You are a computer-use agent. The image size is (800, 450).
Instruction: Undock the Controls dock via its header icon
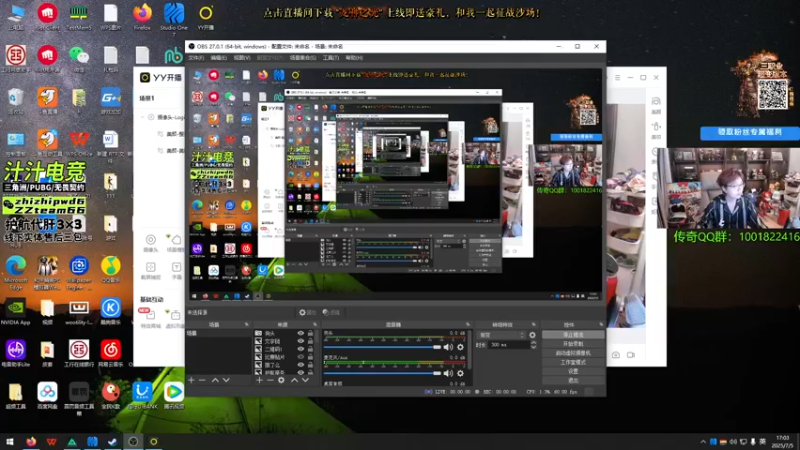click(x=601, y=324)
